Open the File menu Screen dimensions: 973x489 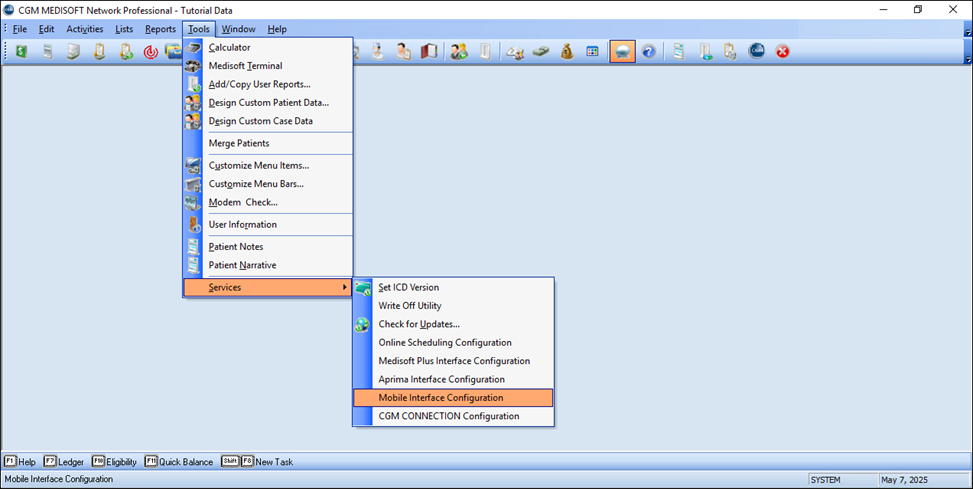20,29
